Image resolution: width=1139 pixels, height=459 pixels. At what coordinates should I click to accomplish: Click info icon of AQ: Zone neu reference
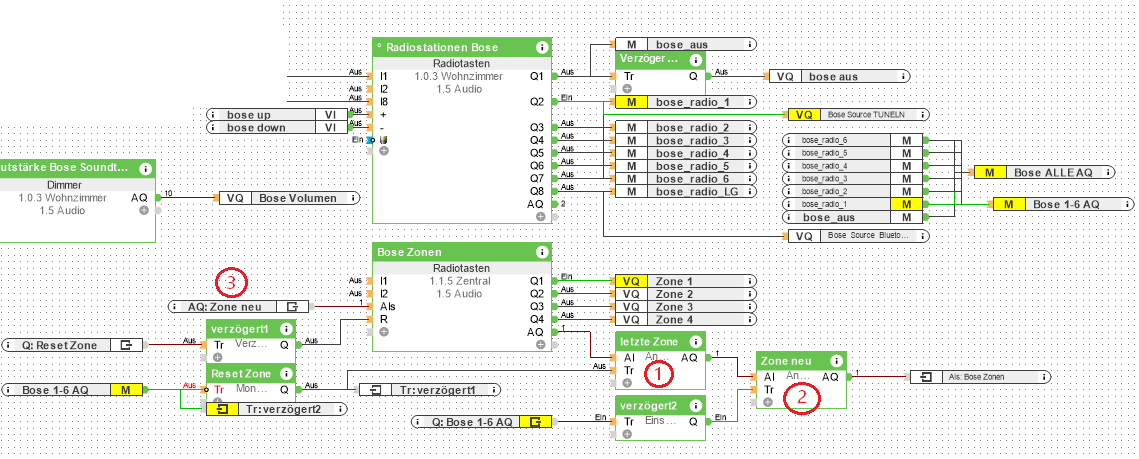[175, 306]
